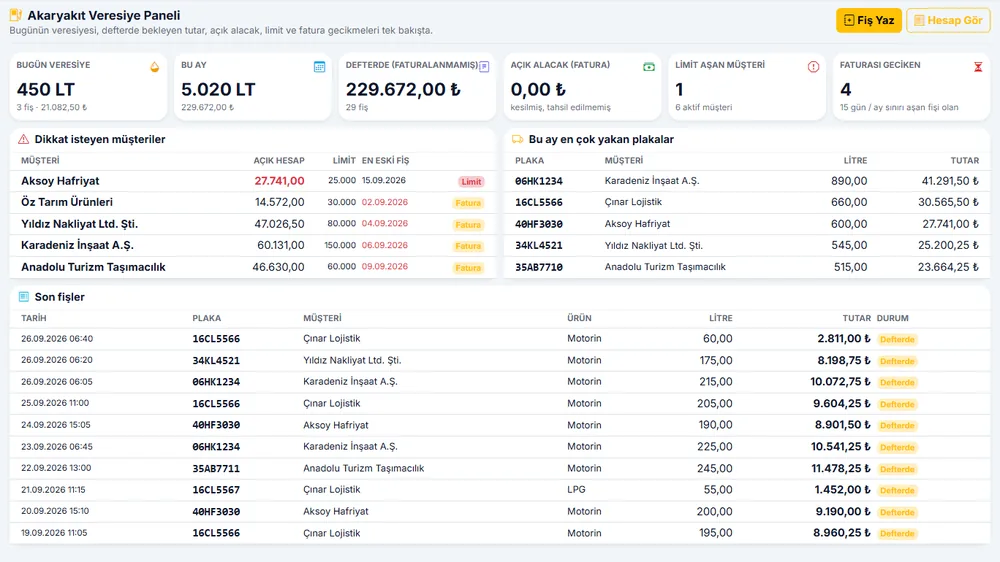Click the droplet icon on Bugün Veresiye card
Image resolution: width=1000 pixels, height=562 pixels.
coord(154,67)
